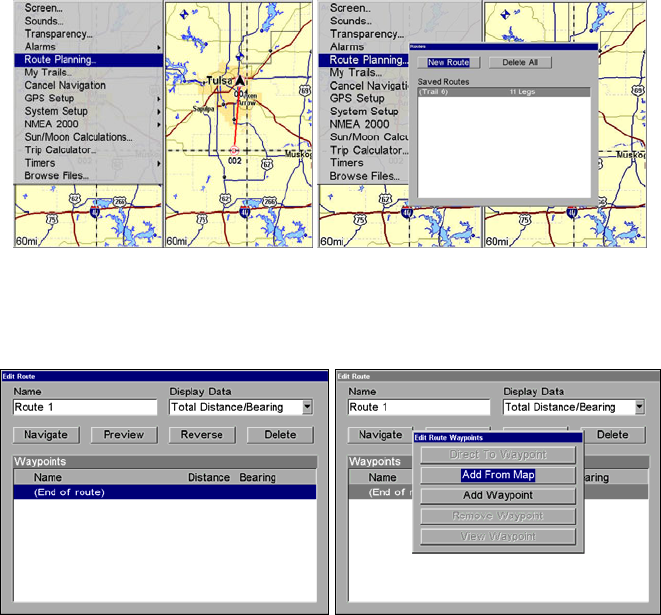Click Delete in Edit Route window without popup
This screenshot has height=615, width=661.
click(x=280, y=435)
